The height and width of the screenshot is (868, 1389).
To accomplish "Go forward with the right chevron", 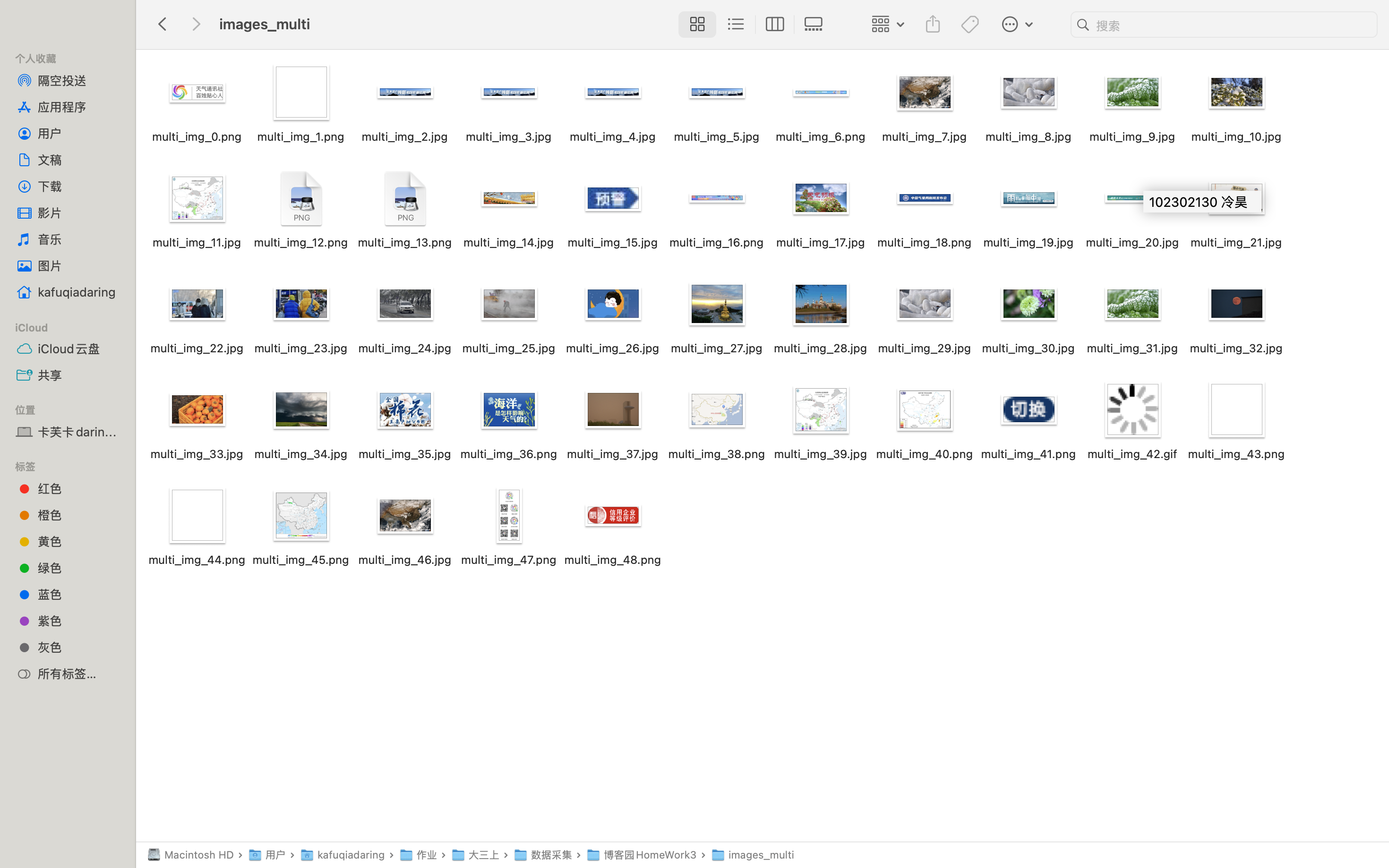I will coord(196,24).
